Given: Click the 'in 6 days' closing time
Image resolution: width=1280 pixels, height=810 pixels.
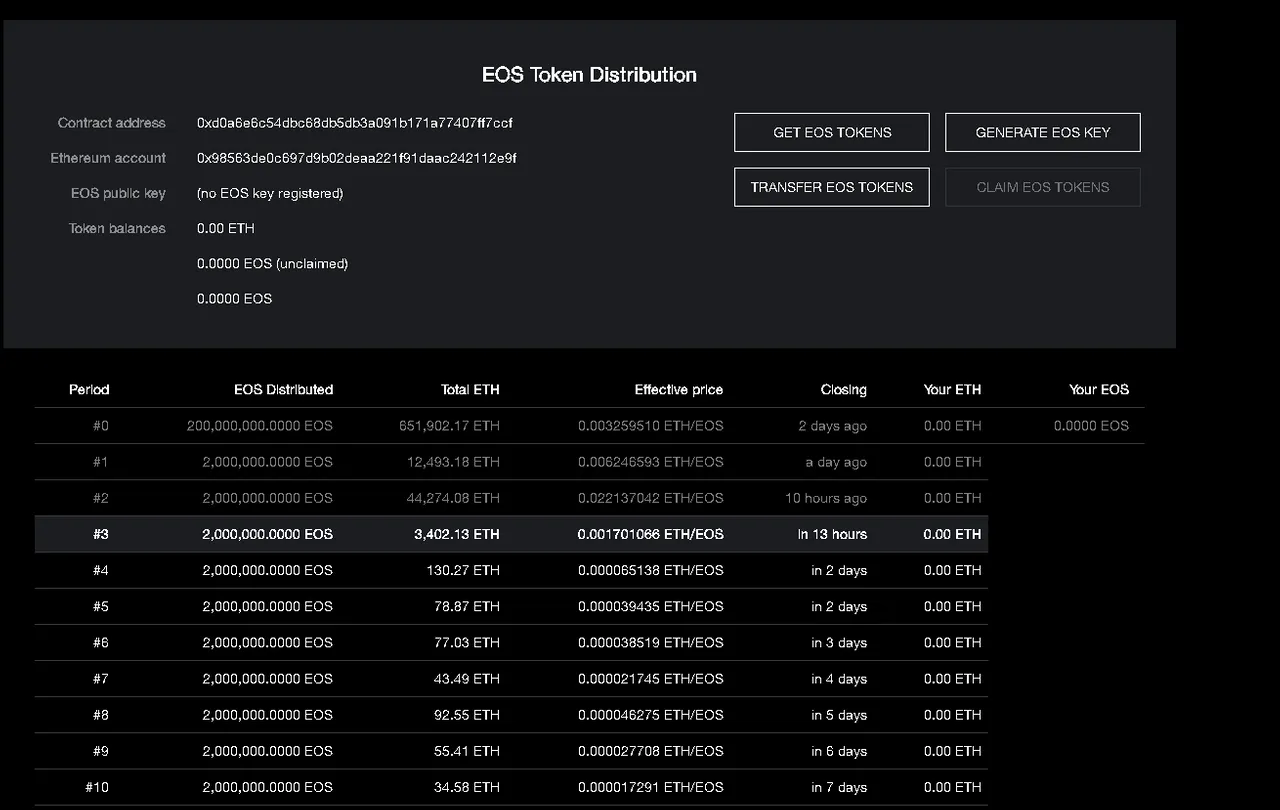Looking at the screenshot, I should tap(839, 751).
